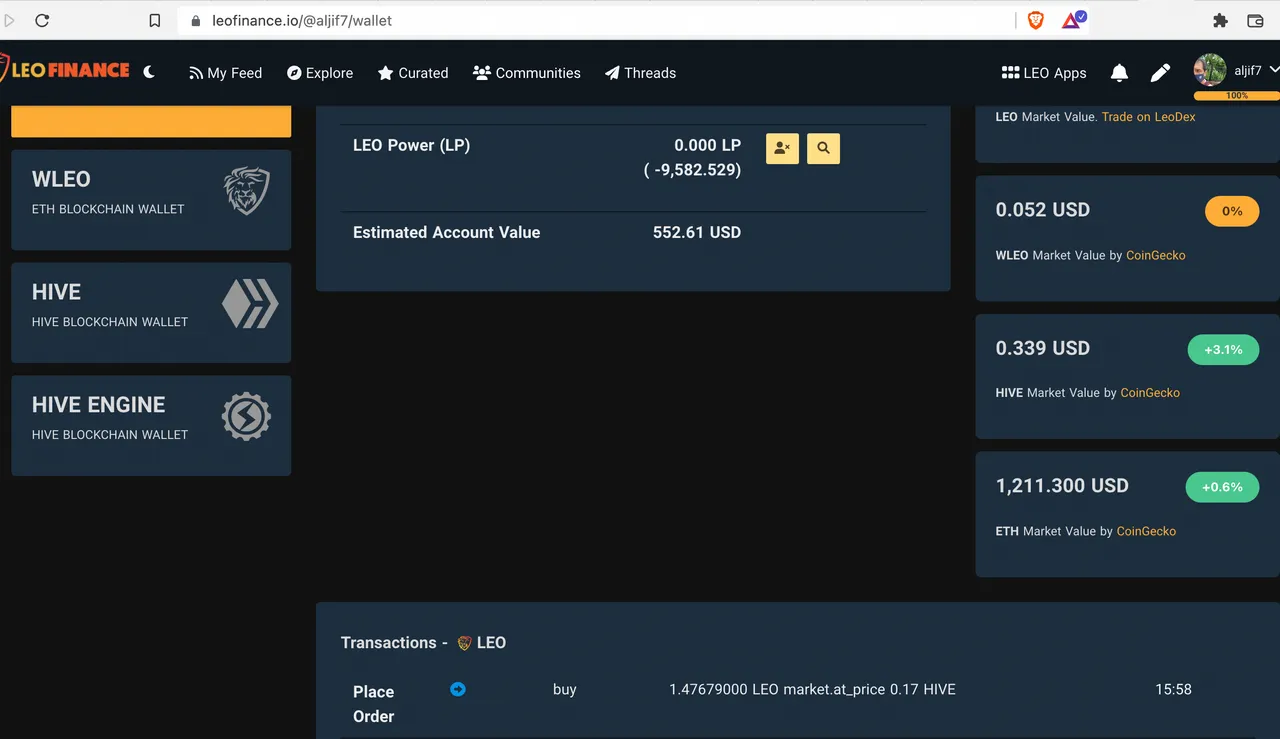Select the HIVE blockchain wallet card
This screenshot has width=1280, height=739.
point(151,313)
